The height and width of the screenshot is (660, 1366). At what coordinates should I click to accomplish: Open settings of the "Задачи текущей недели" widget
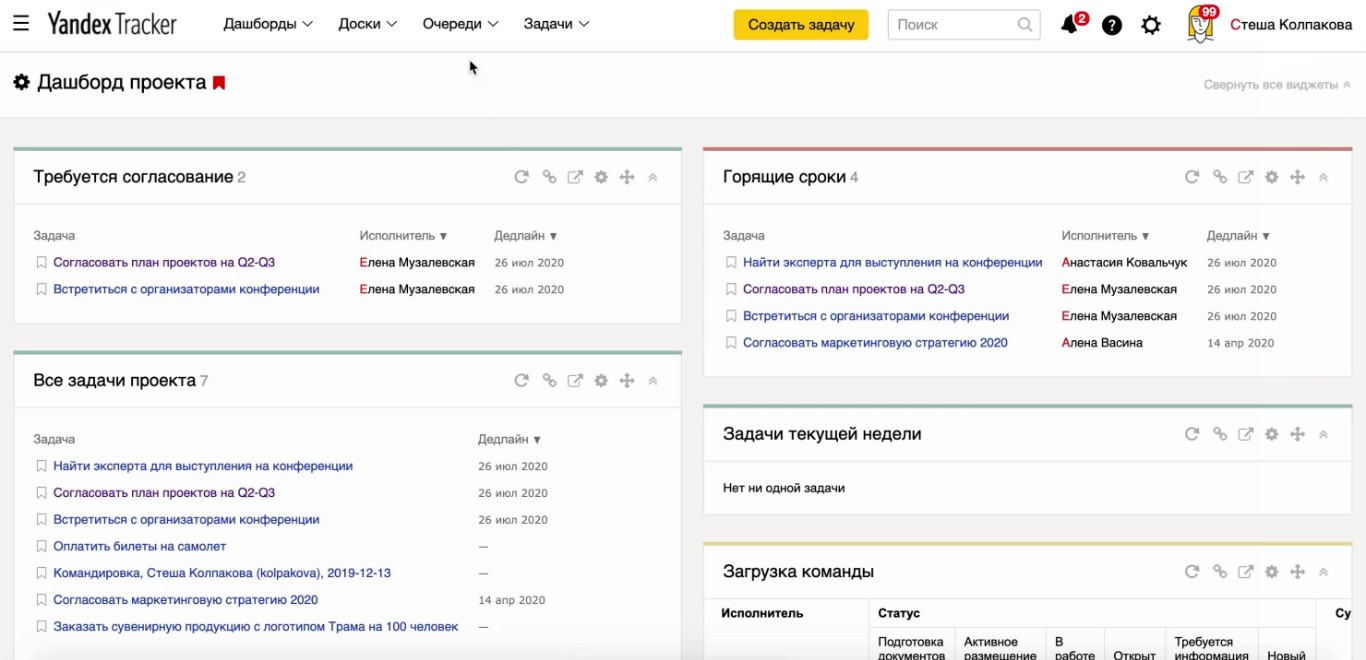point(1271,434)
